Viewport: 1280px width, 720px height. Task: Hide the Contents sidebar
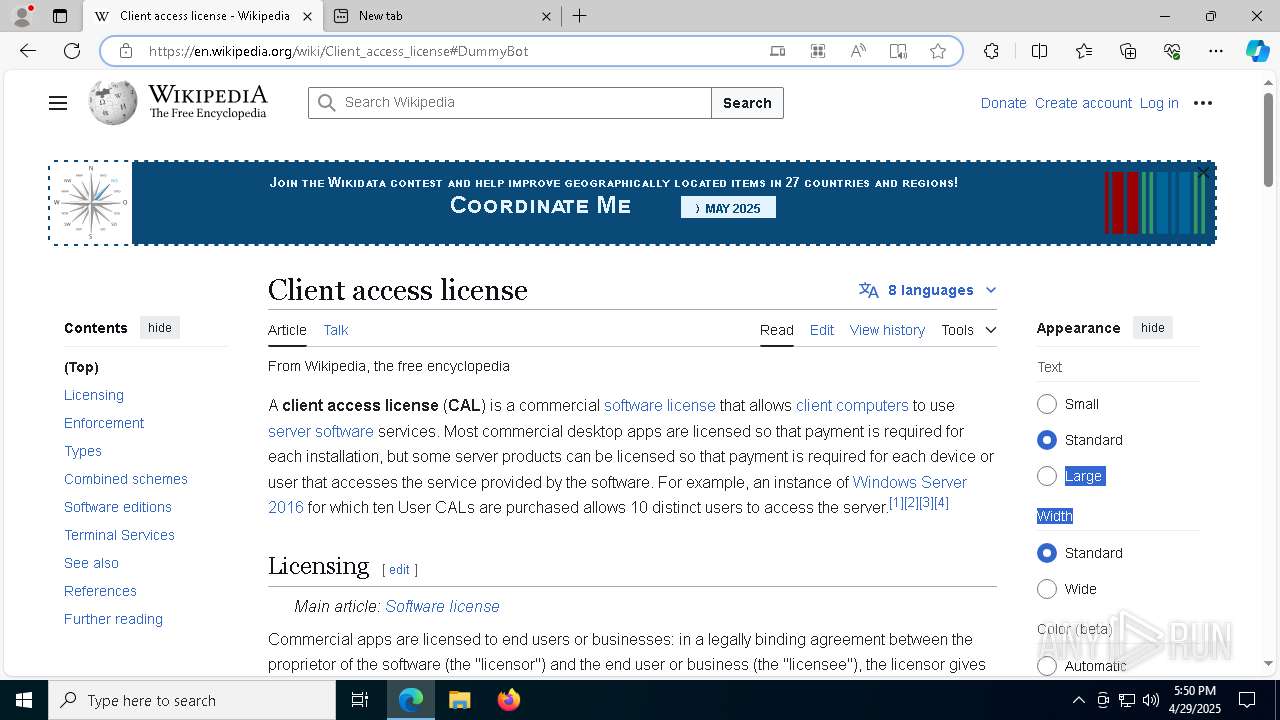tap(160, 328)
